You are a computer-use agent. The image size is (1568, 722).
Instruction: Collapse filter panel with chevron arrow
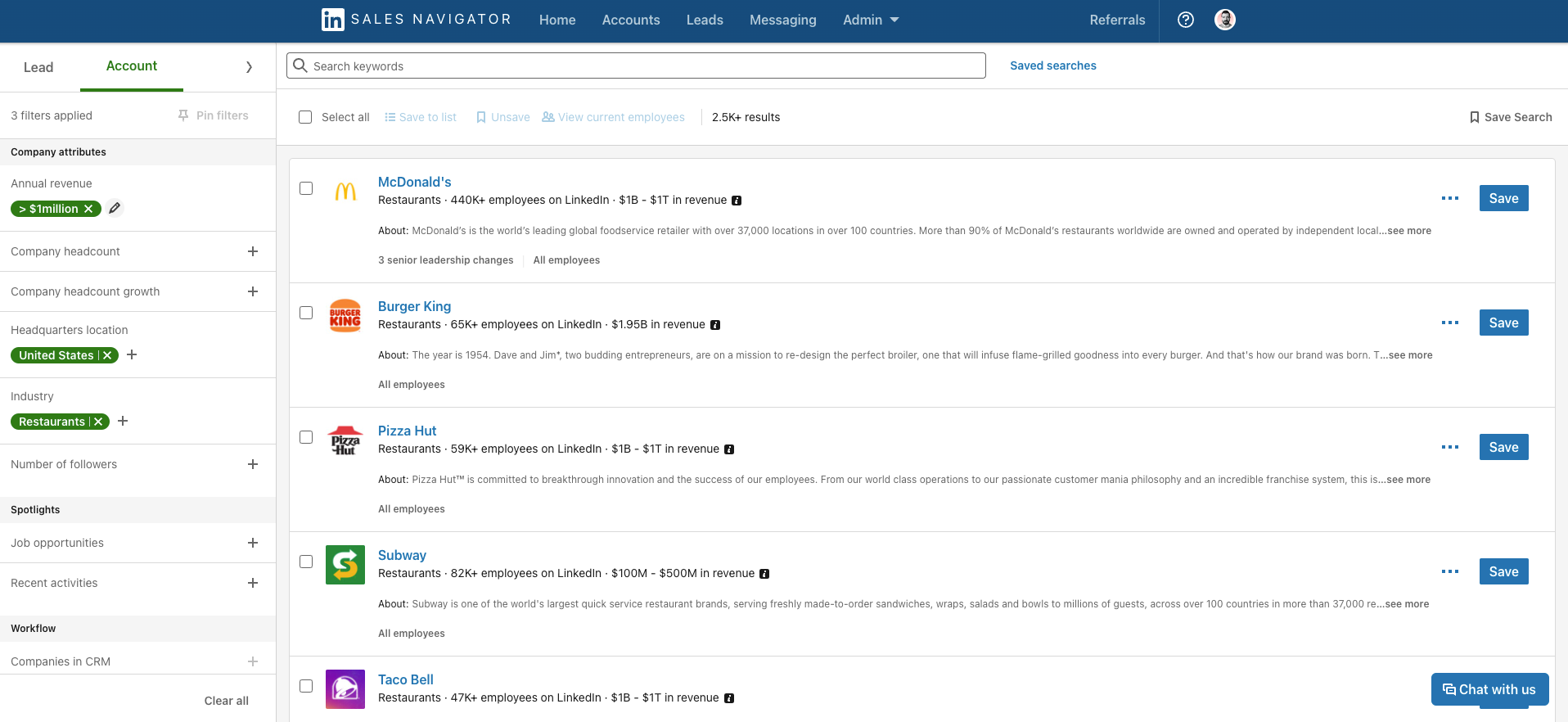point(249,67)
